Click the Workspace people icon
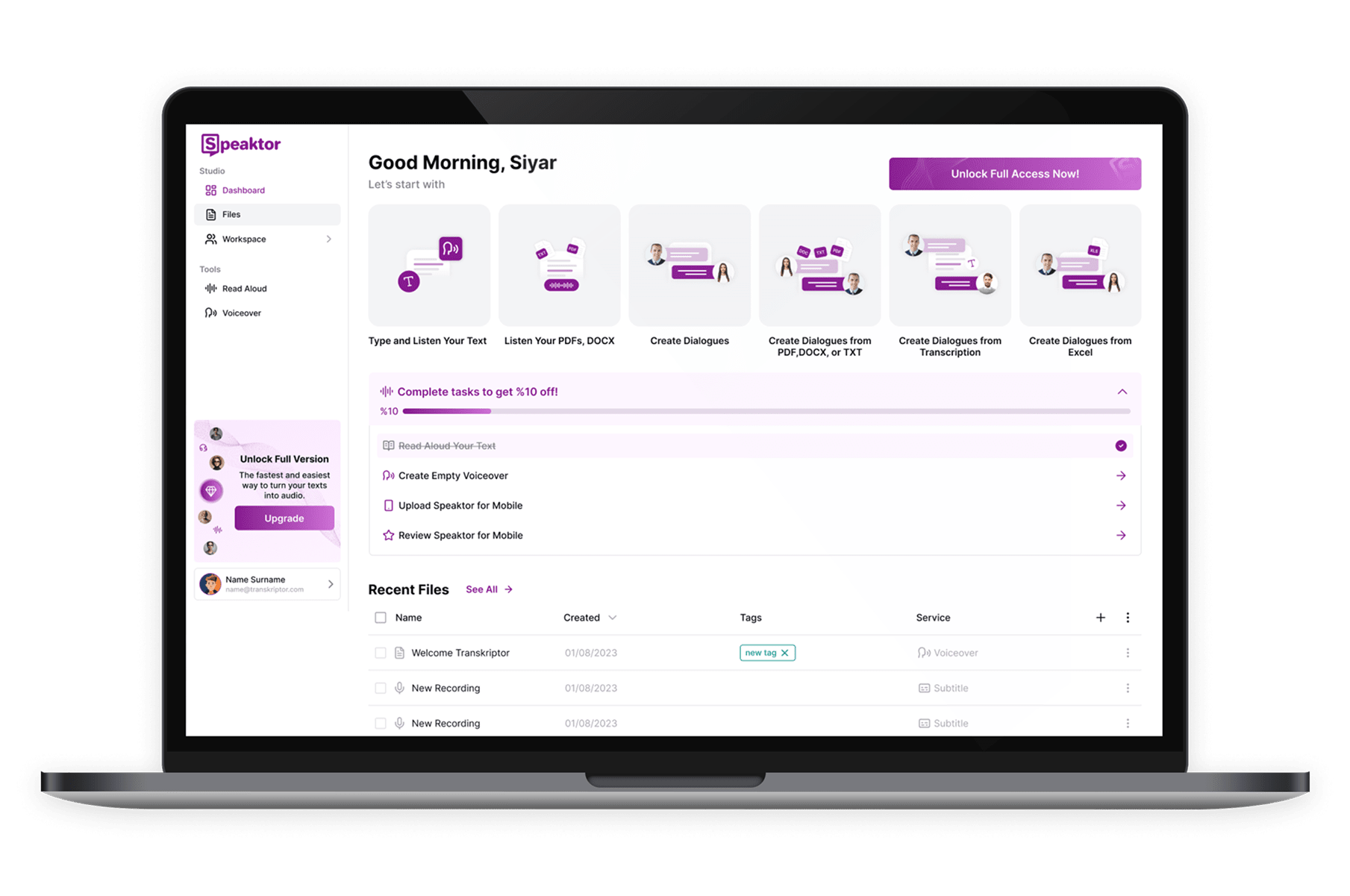The image size is (1350, 896). 211,239
